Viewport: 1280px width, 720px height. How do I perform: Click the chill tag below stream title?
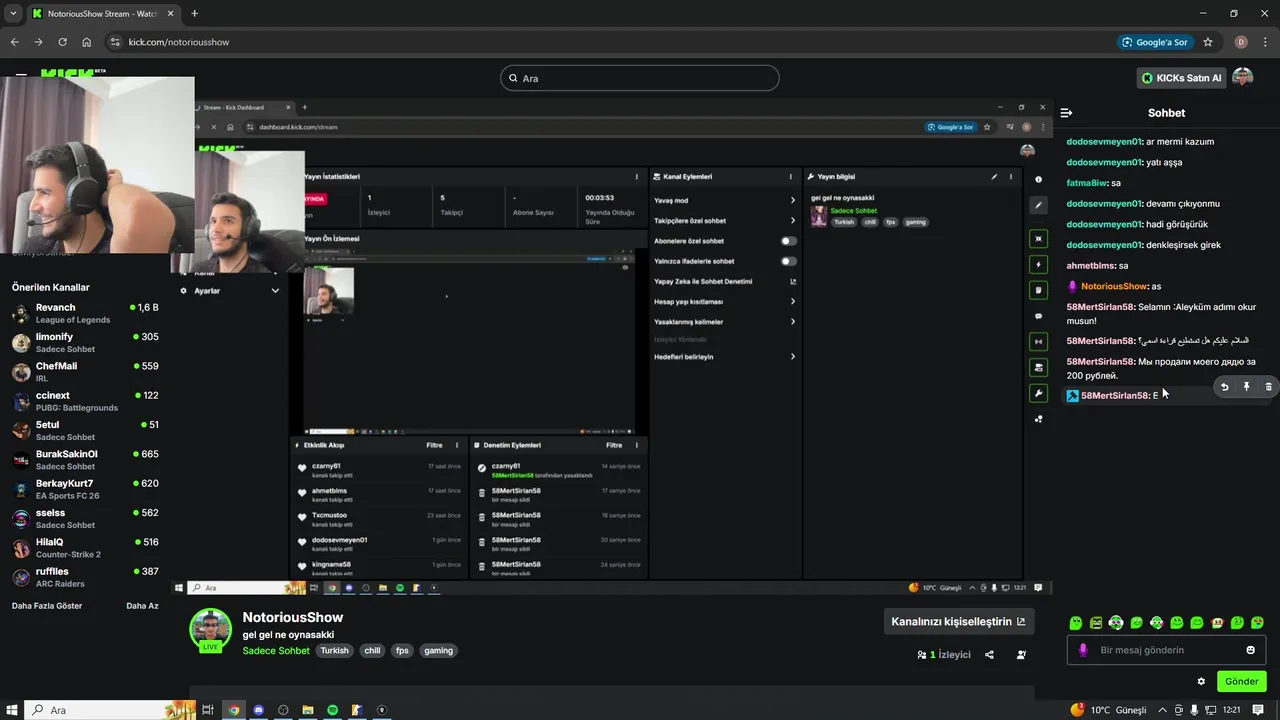pyautogui.click(x=372, y=651)
